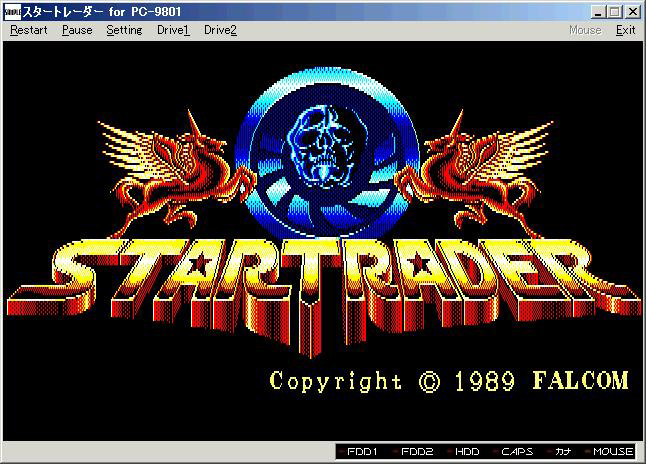Open the Drive1 menu
Viewport: 646px width, 464px height.
click(x=173, y=30)
